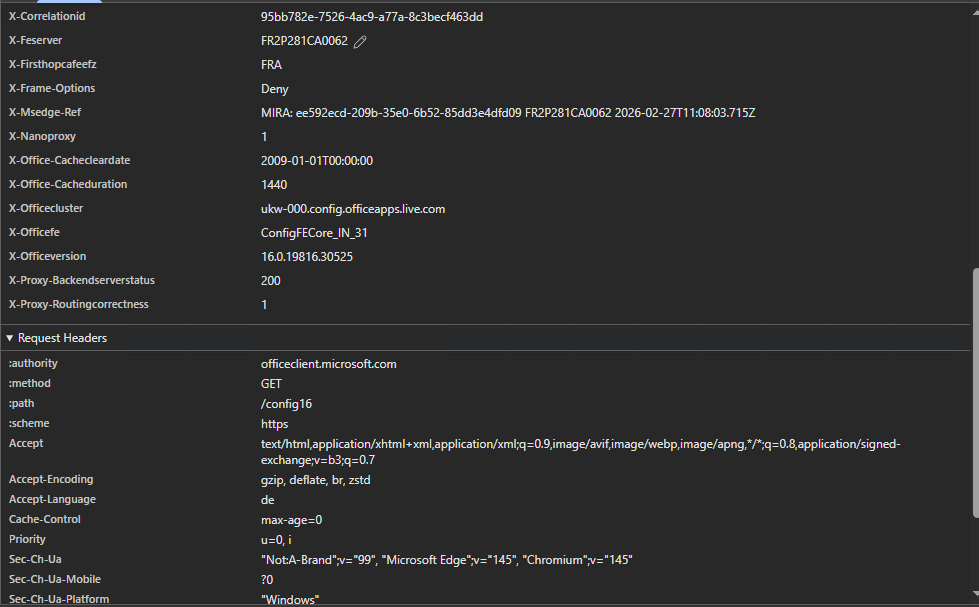The image size is (979, 607).
Task: Click the X-Office-Cachecleardate header value
Action: [318, 161]
